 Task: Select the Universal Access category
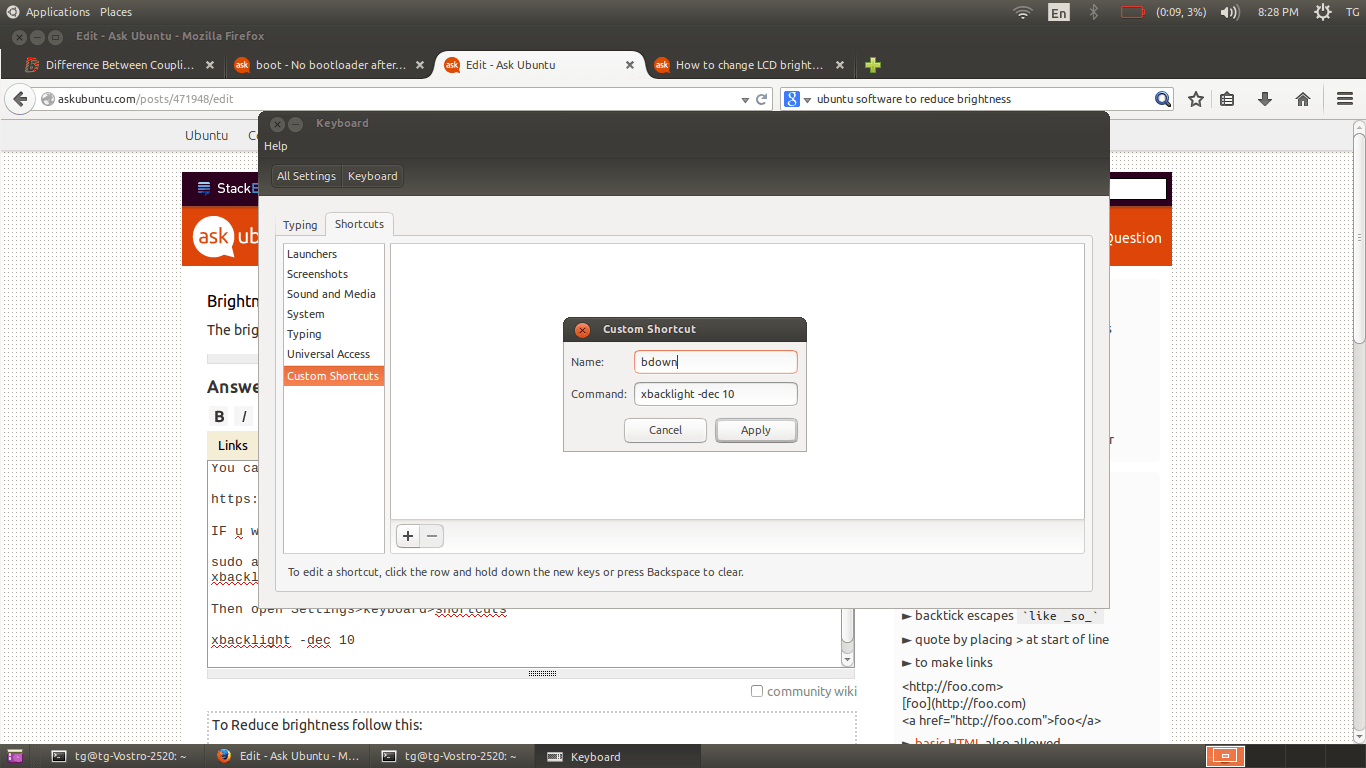pos(333,354)
